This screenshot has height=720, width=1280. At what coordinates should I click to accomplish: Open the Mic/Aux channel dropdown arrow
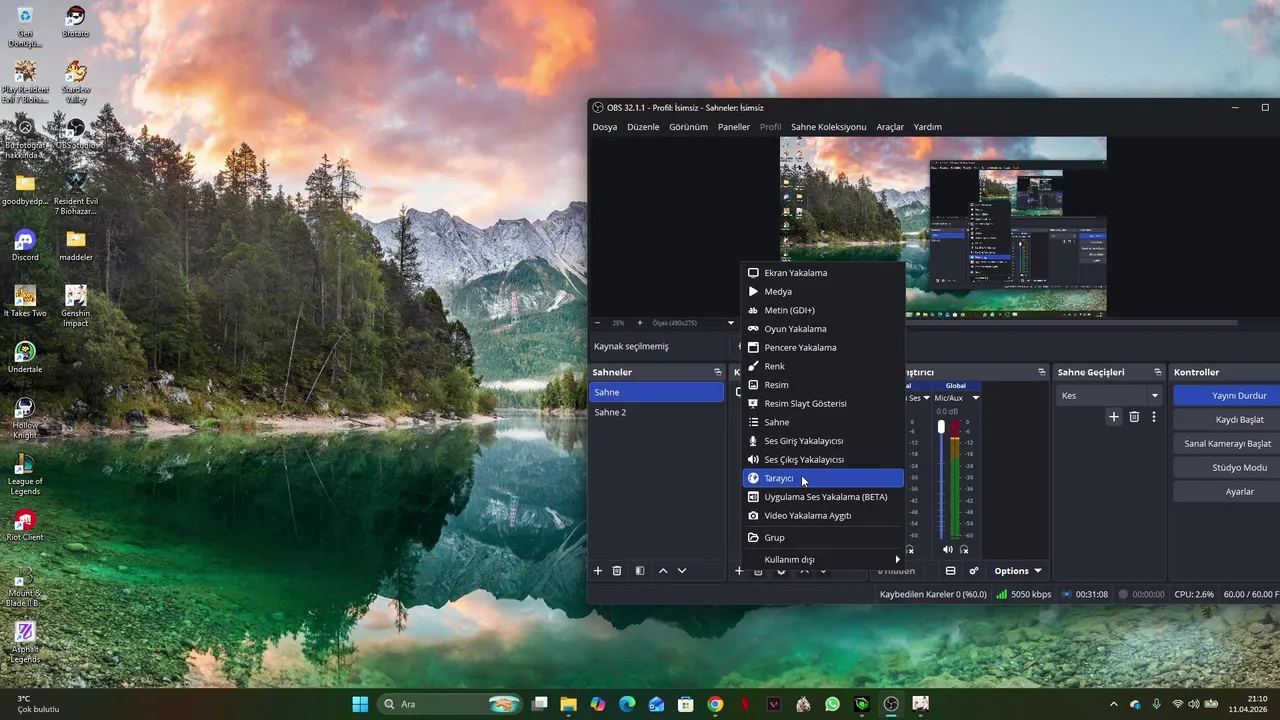coord(976,398)
